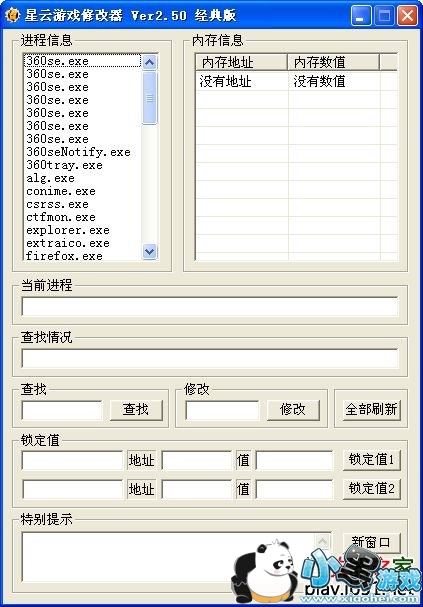
Task: Select ctfmon.exe in the process list
Action: pos(61,217)
